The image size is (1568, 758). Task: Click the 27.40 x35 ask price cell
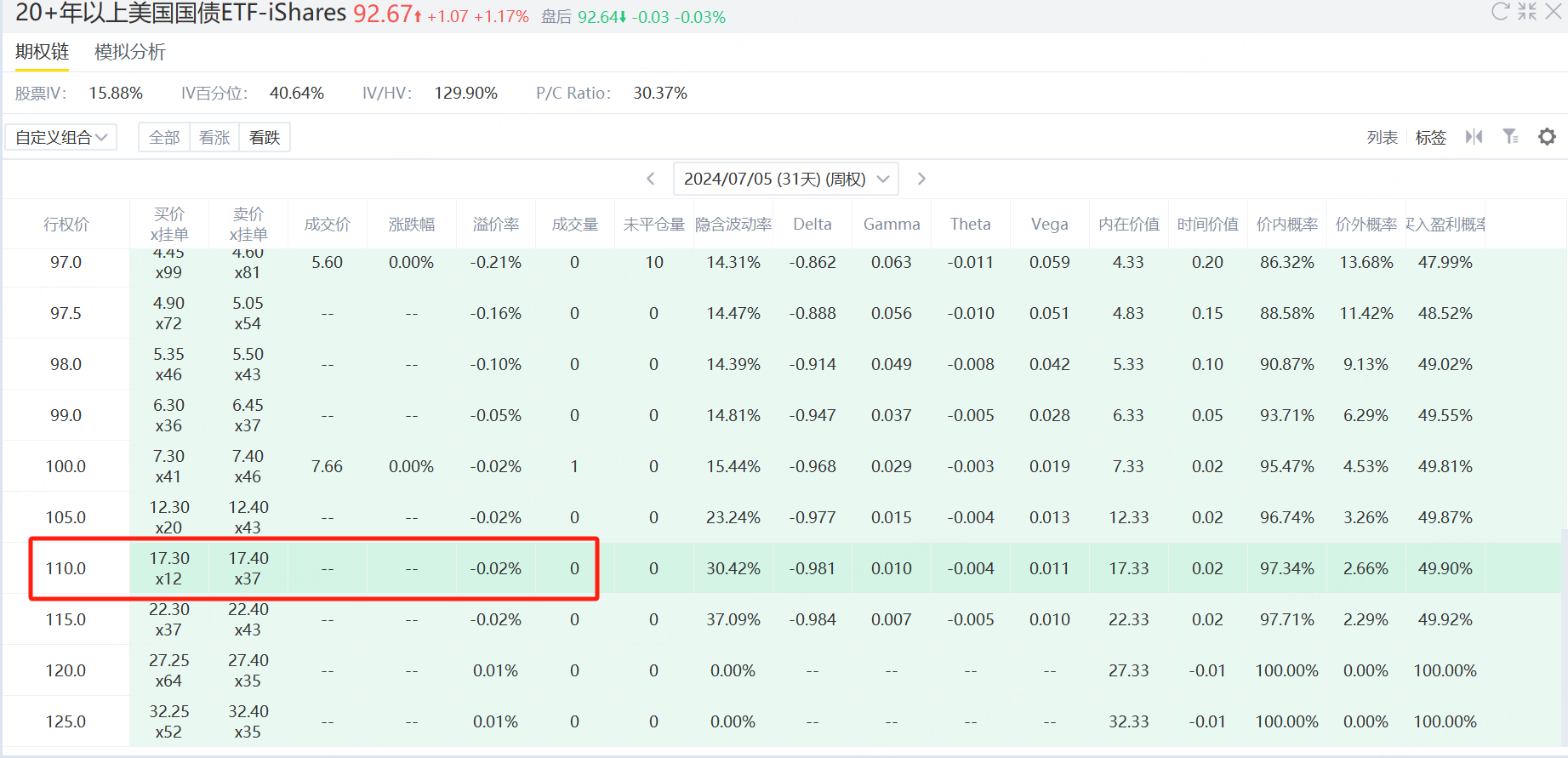click(248, 670)
